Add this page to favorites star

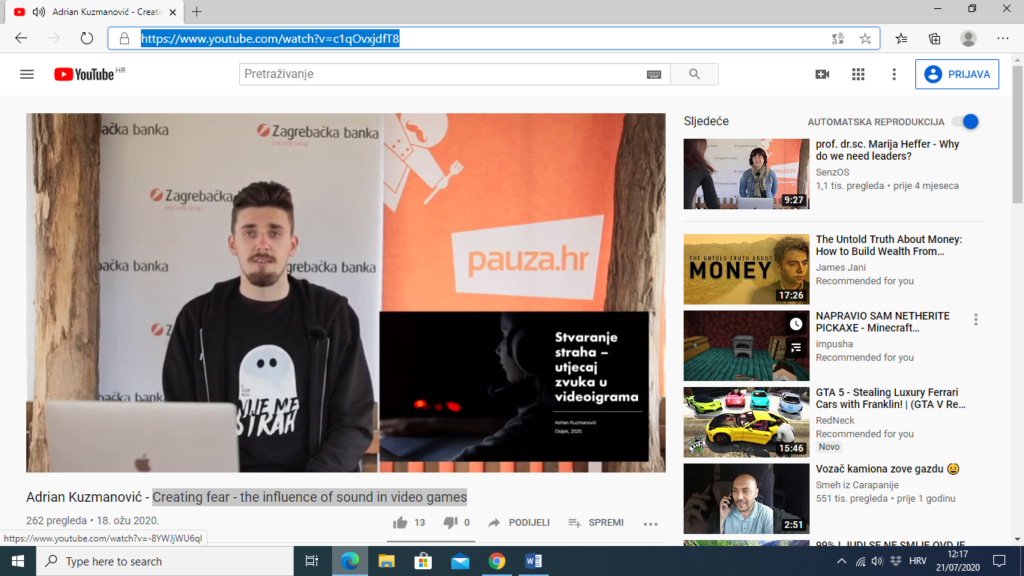tap(865, 39)
